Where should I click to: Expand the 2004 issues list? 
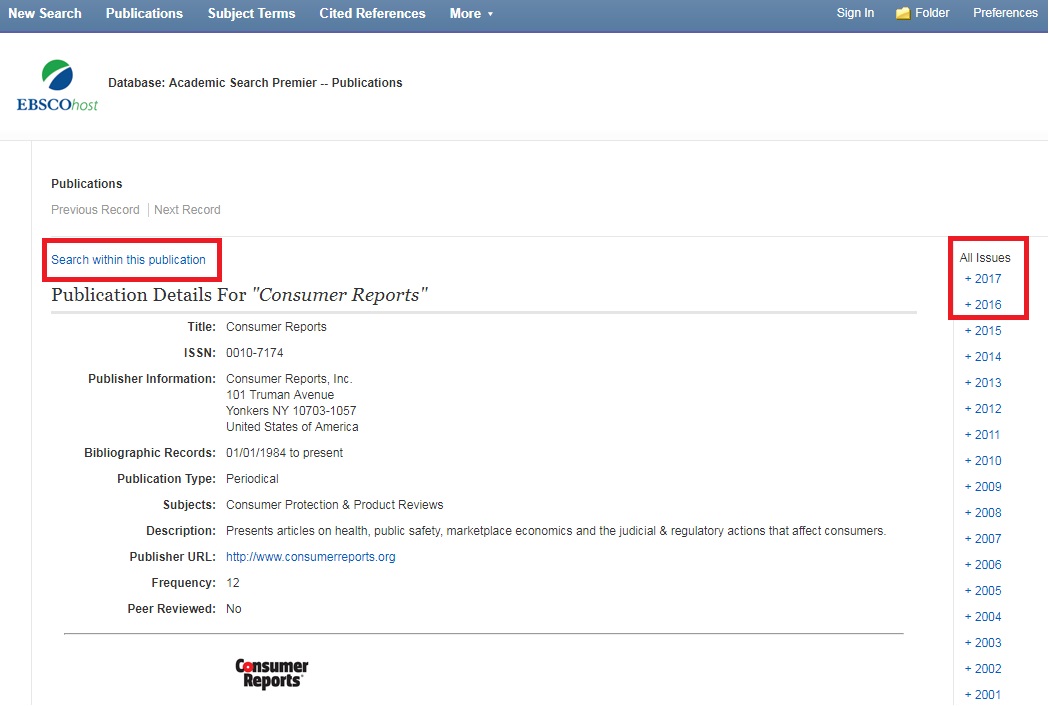point(983,617)
